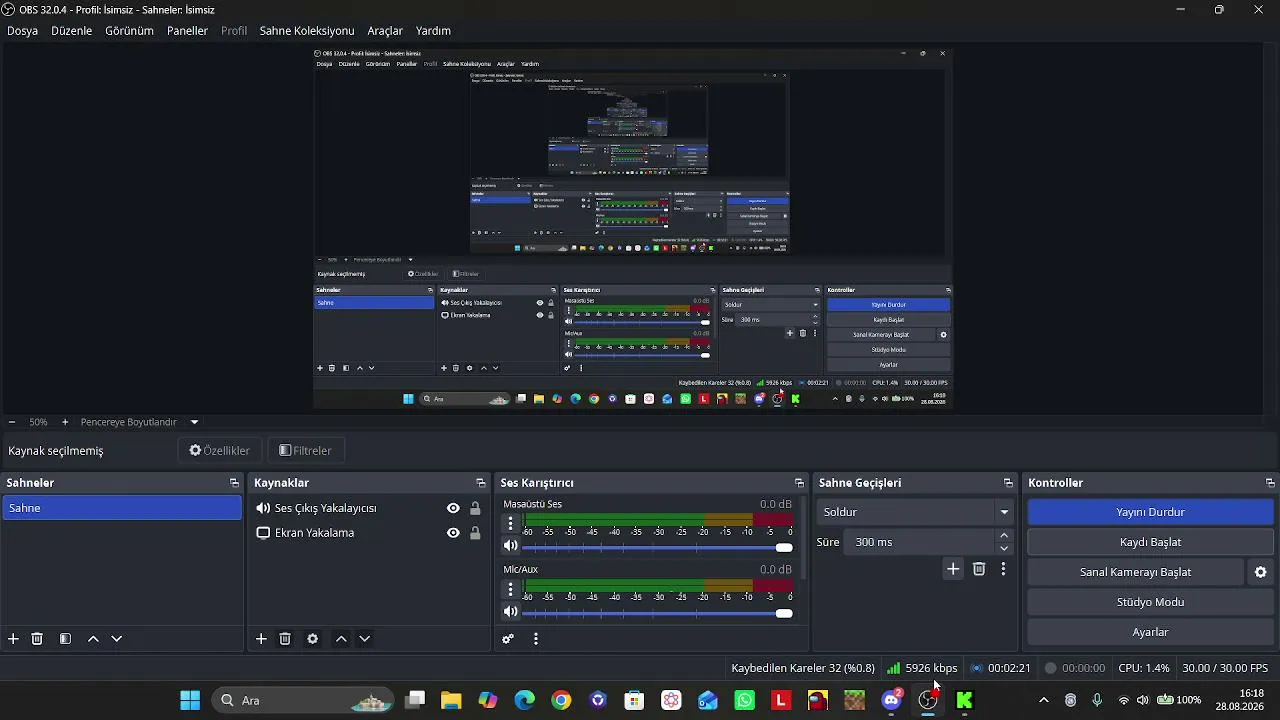Viewport: 1280px width, 720px height.
Task: Undock the Sahne Geçişleri panel
Action: coord(1008,483)
